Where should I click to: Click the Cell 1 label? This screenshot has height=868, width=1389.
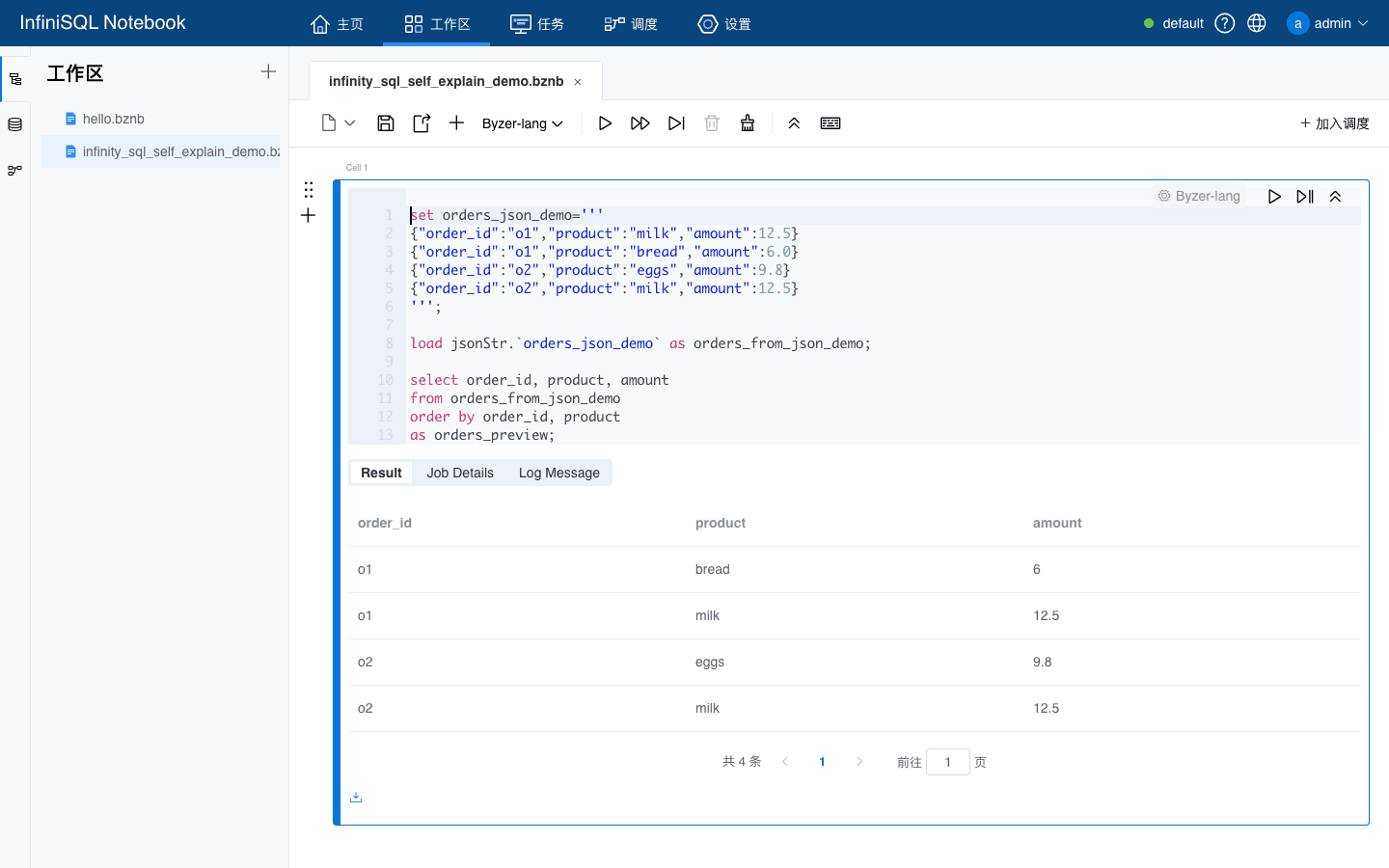357,168
